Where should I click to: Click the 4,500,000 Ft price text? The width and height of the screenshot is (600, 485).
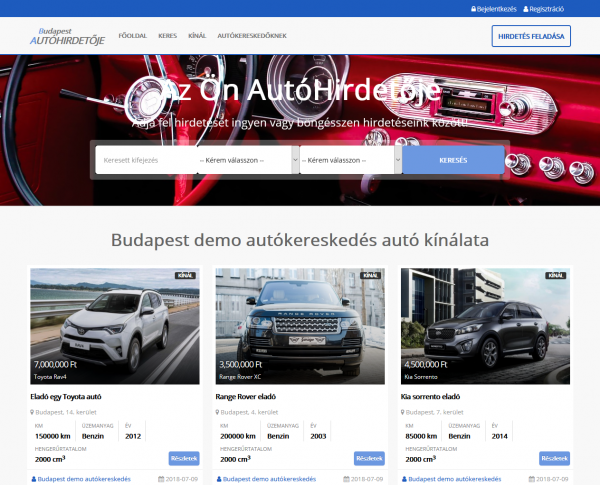tap(426, 364)
